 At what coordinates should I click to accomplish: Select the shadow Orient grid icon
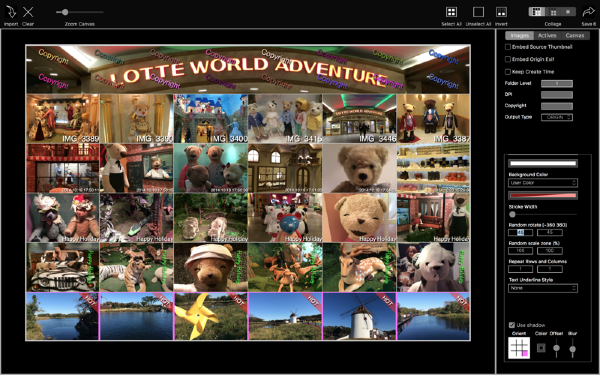[x=519, y=348]
